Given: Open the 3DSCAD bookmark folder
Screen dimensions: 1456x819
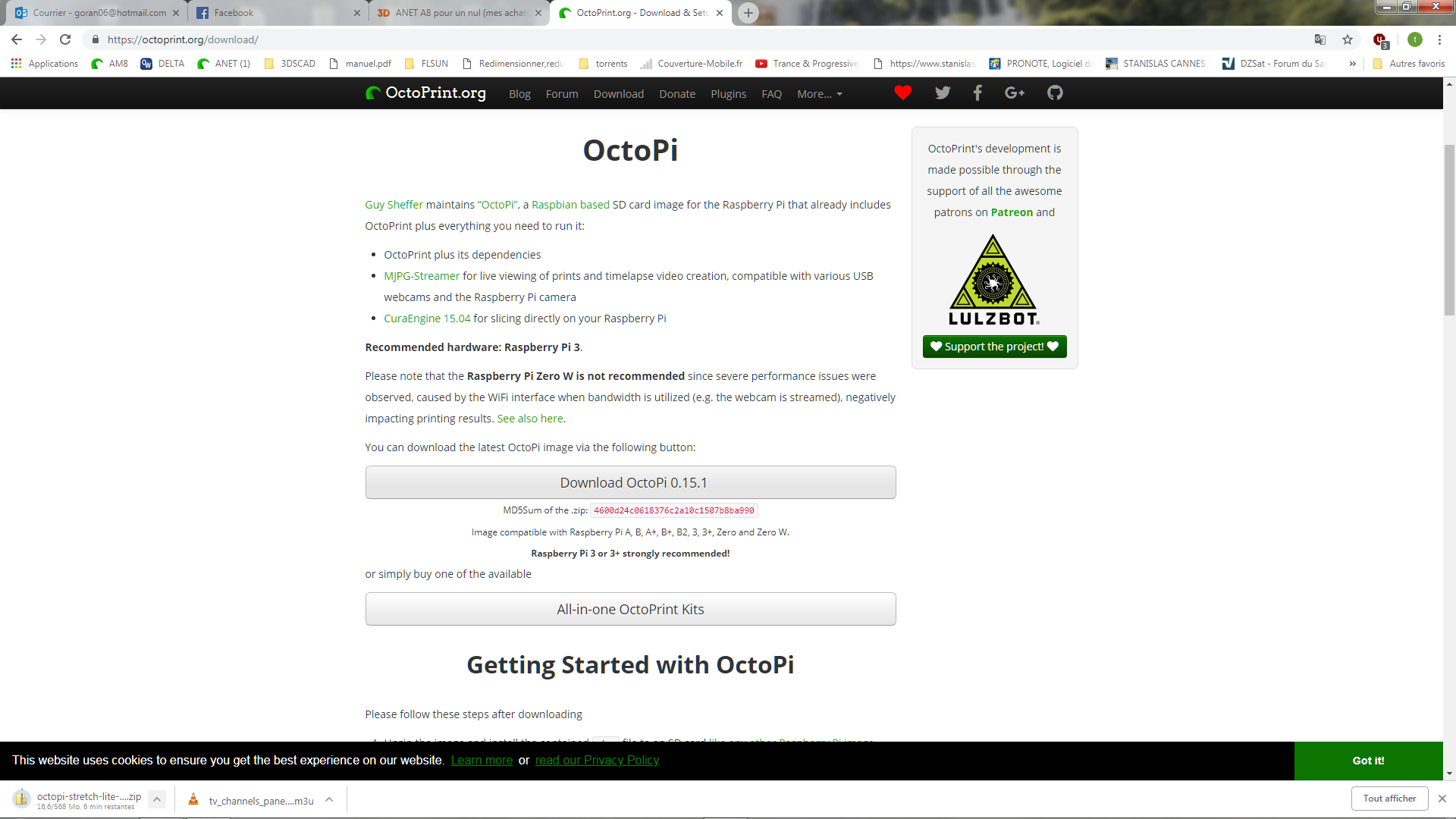Looking at the screenshot, I should point(290,64).
